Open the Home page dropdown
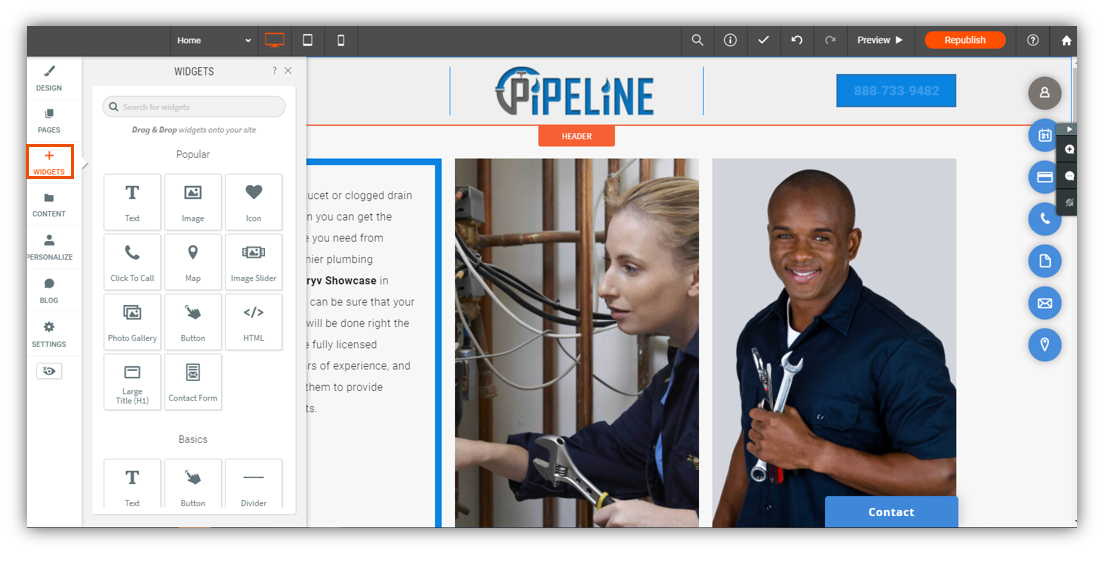Screen dimensions: 1120x561 tap(214, 40)
